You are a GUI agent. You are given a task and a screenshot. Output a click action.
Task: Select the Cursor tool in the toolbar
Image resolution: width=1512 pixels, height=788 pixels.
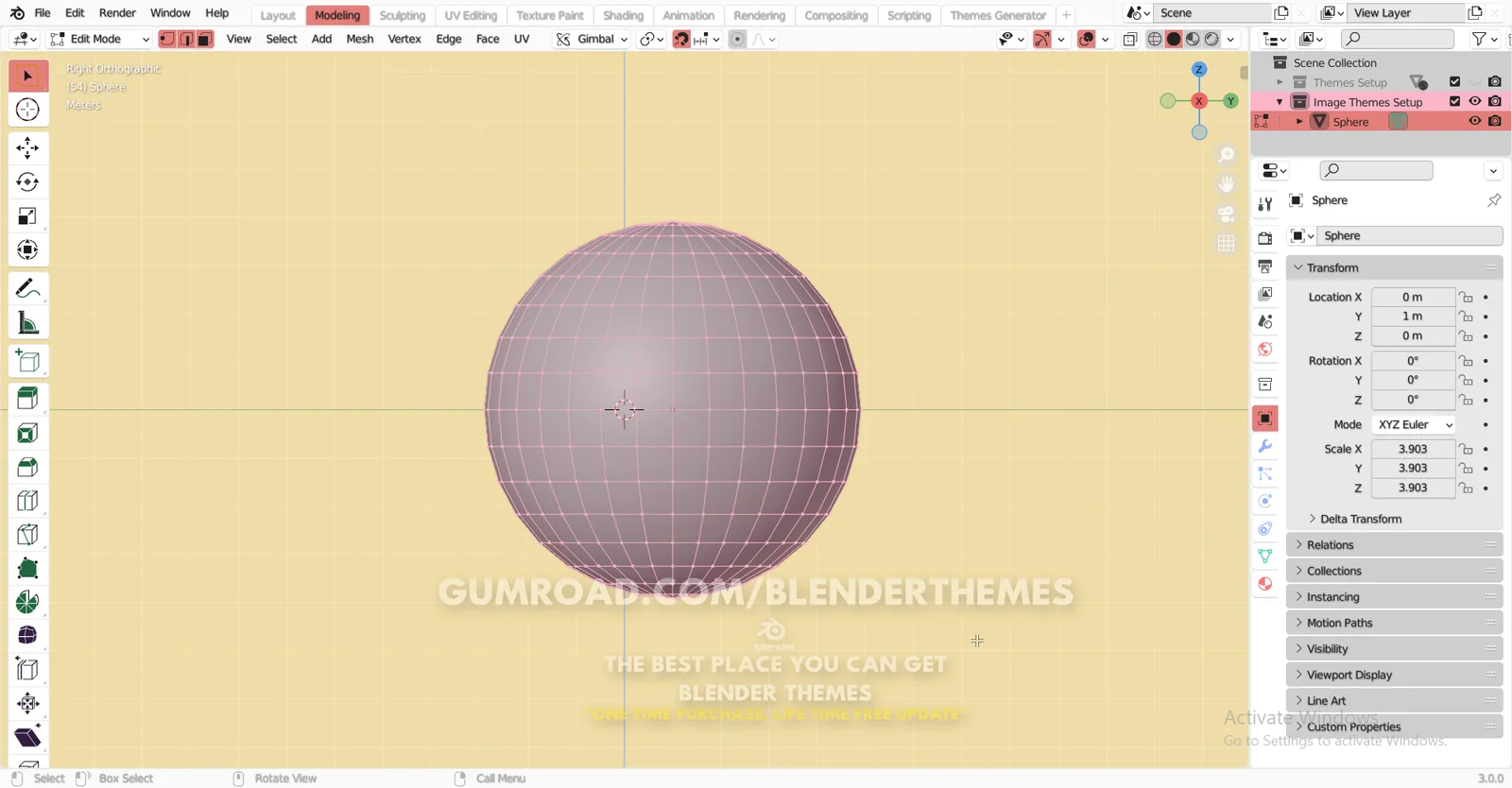[27, 110]
